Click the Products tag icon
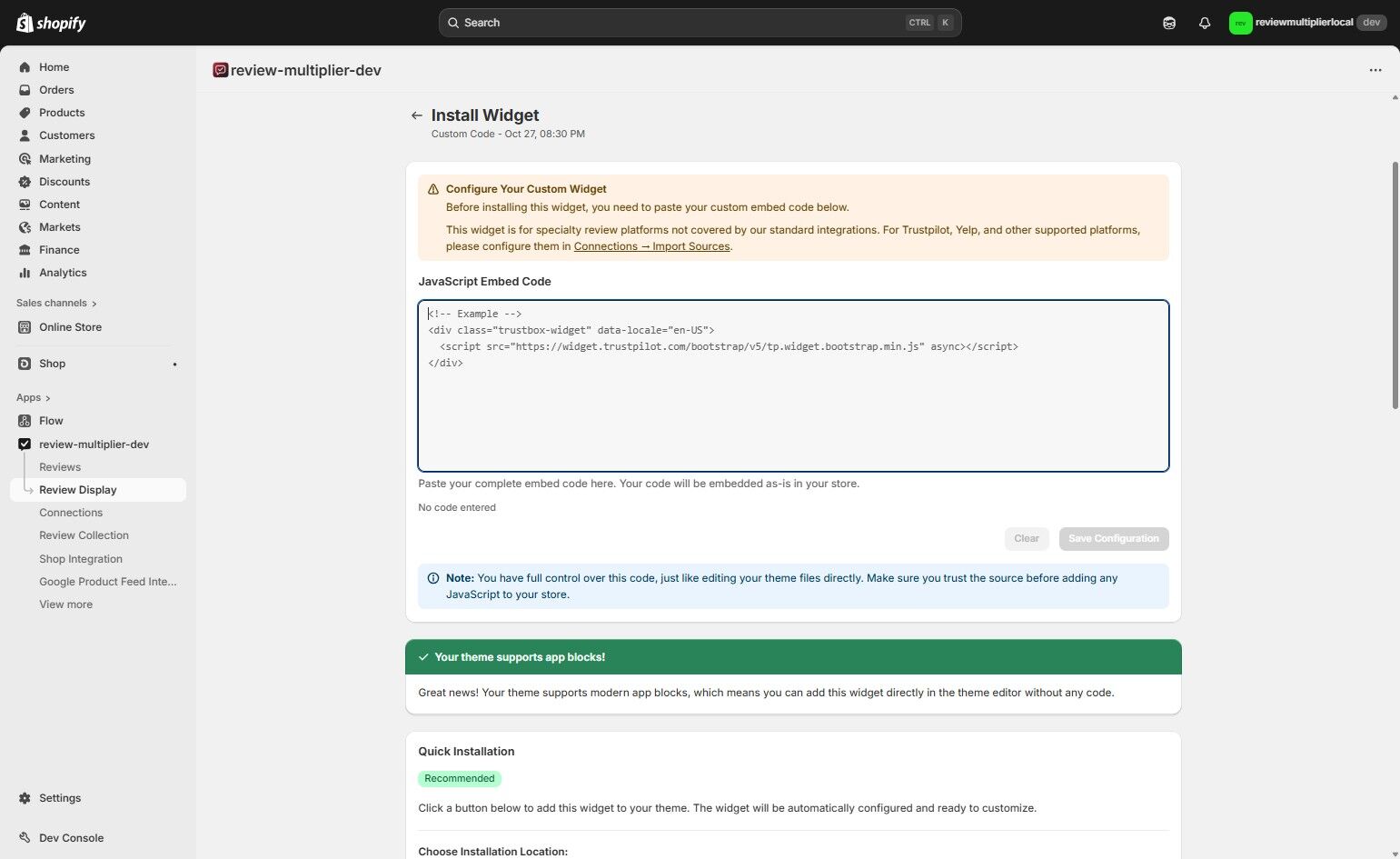This screenshot has height=859, width=1400. pos(25,113)
